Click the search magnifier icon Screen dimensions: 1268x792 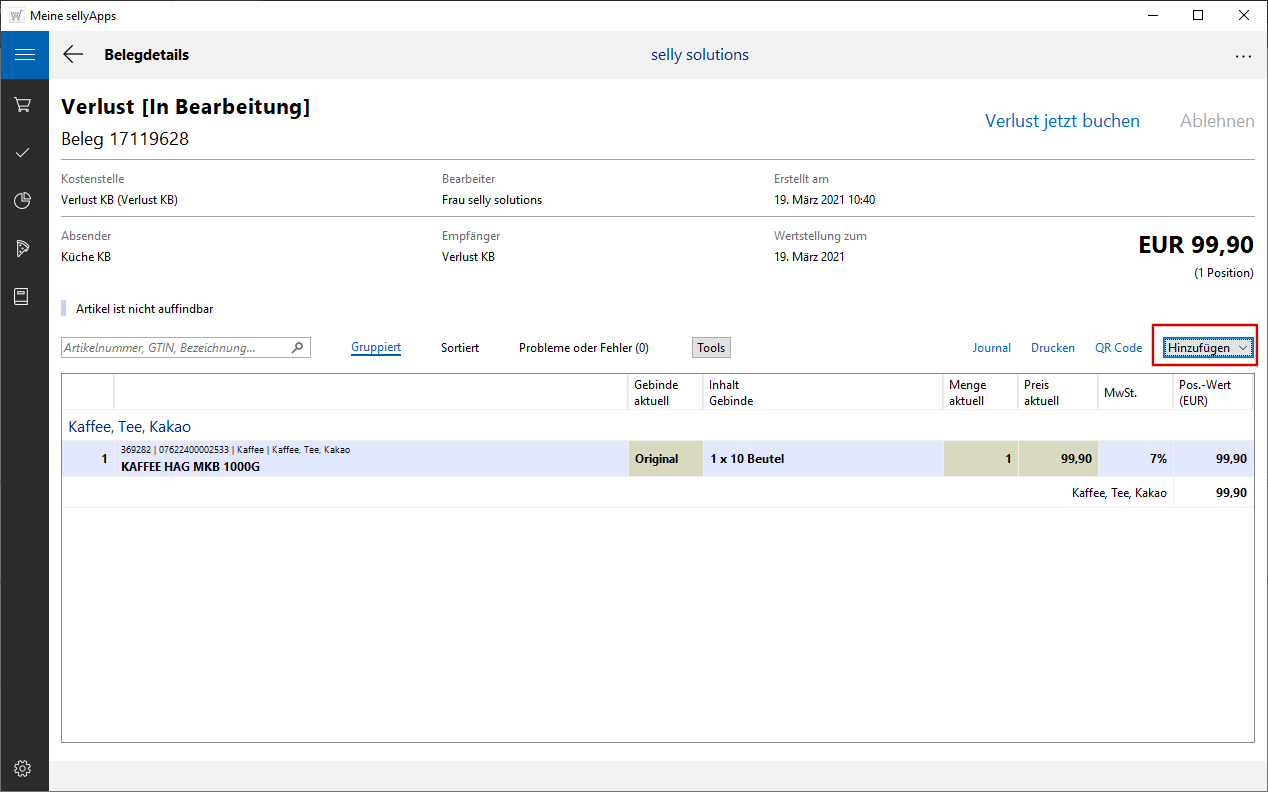[297, 348]
